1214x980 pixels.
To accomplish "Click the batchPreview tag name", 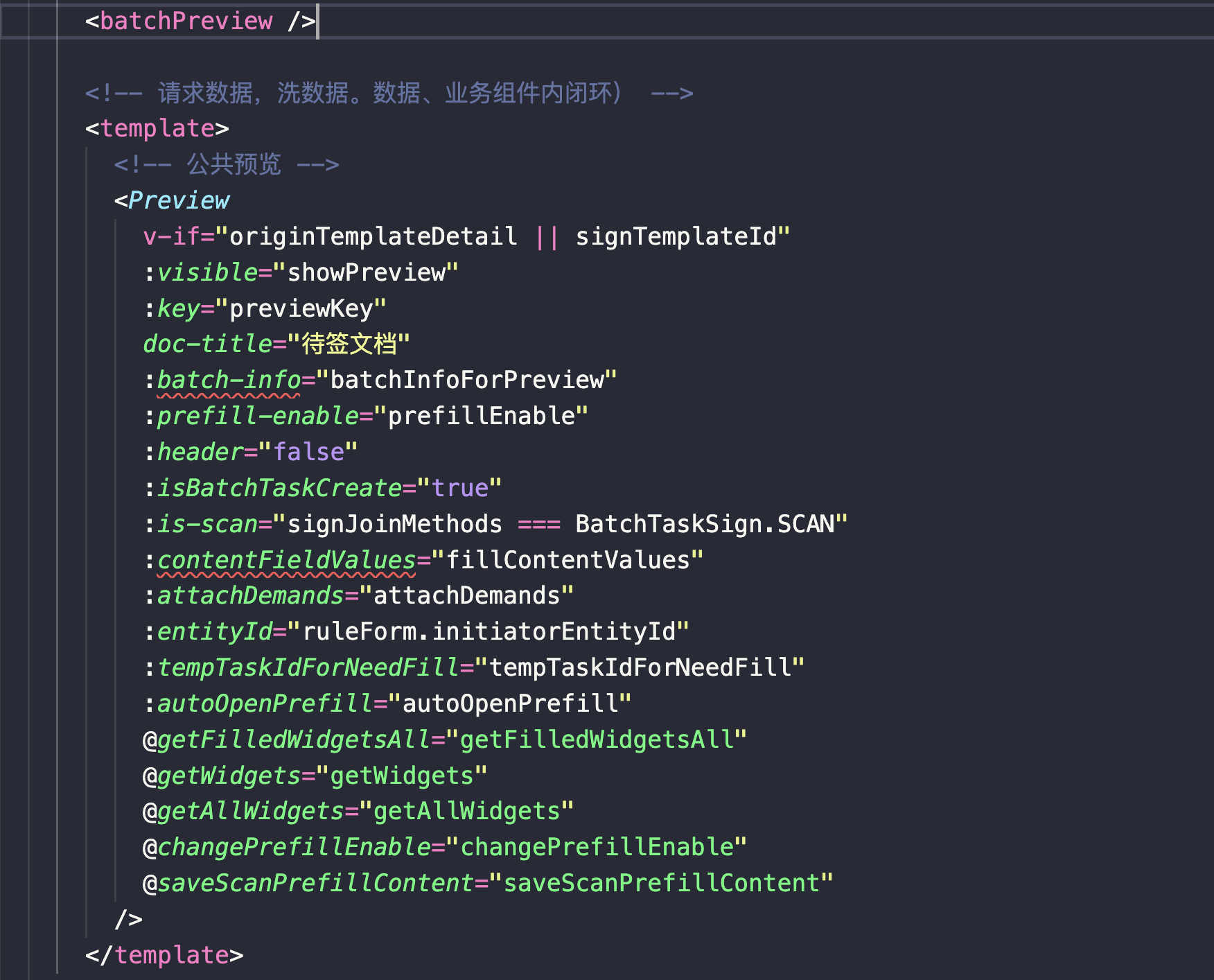I will pos(186,21).
